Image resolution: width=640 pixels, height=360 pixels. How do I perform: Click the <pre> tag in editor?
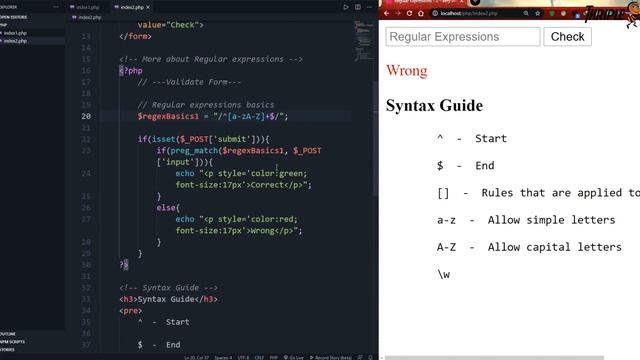pyautogui.click(x=131, y=311)
